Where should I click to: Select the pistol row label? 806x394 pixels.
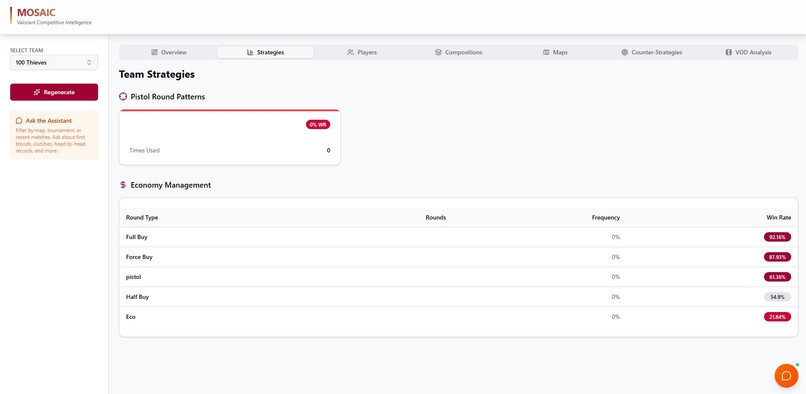(x=133, y=277)
